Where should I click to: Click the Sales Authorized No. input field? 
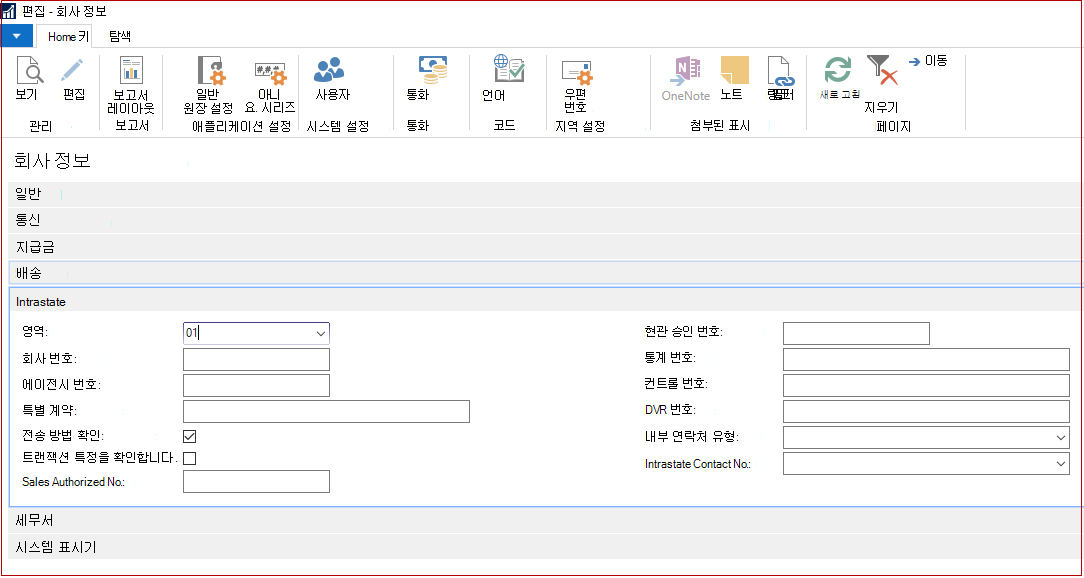pos(256,481)
